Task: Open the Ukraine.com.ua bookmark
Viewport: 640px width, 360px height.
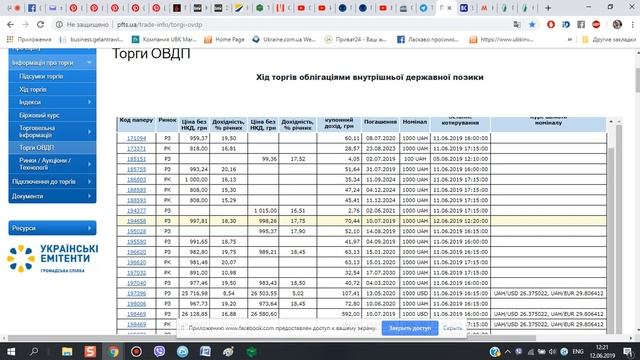Action: point(284,40)
